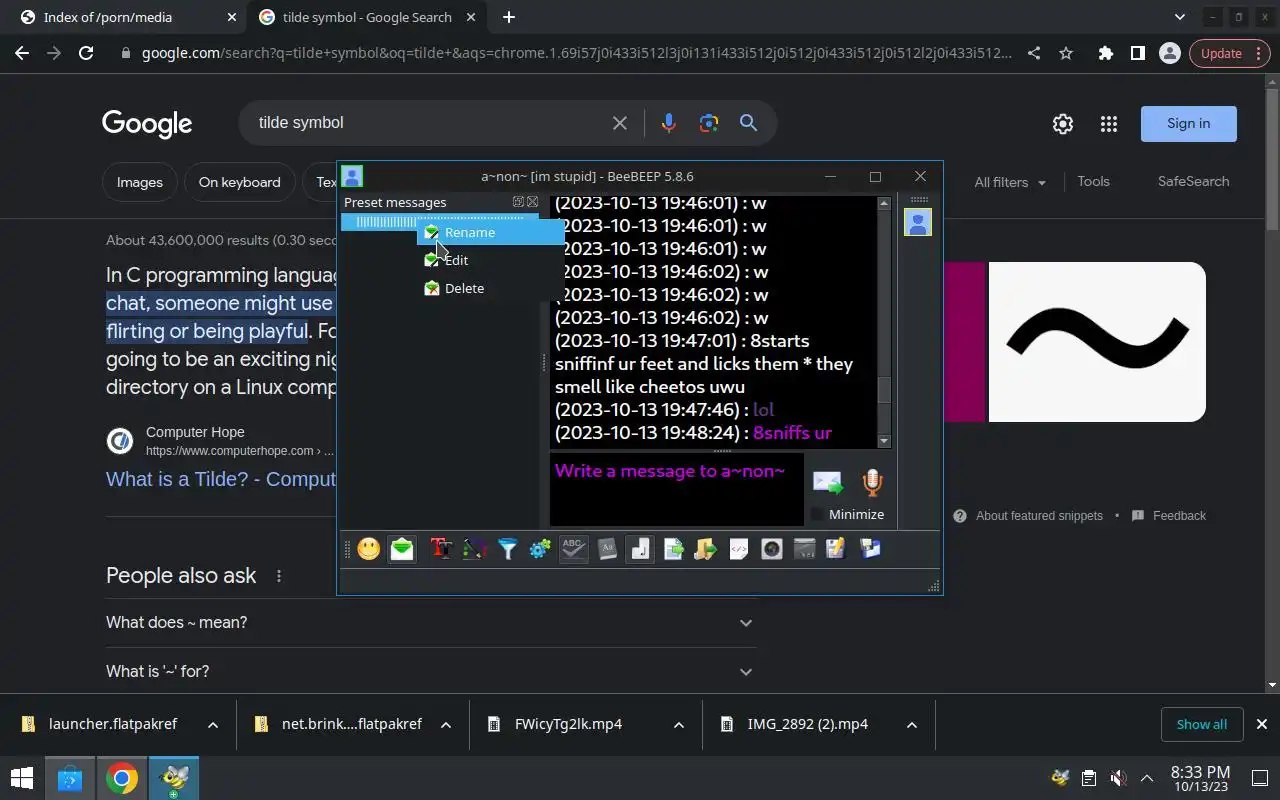
Task: Click Feedback link near featured snippet
Action: click(1179, 516)
